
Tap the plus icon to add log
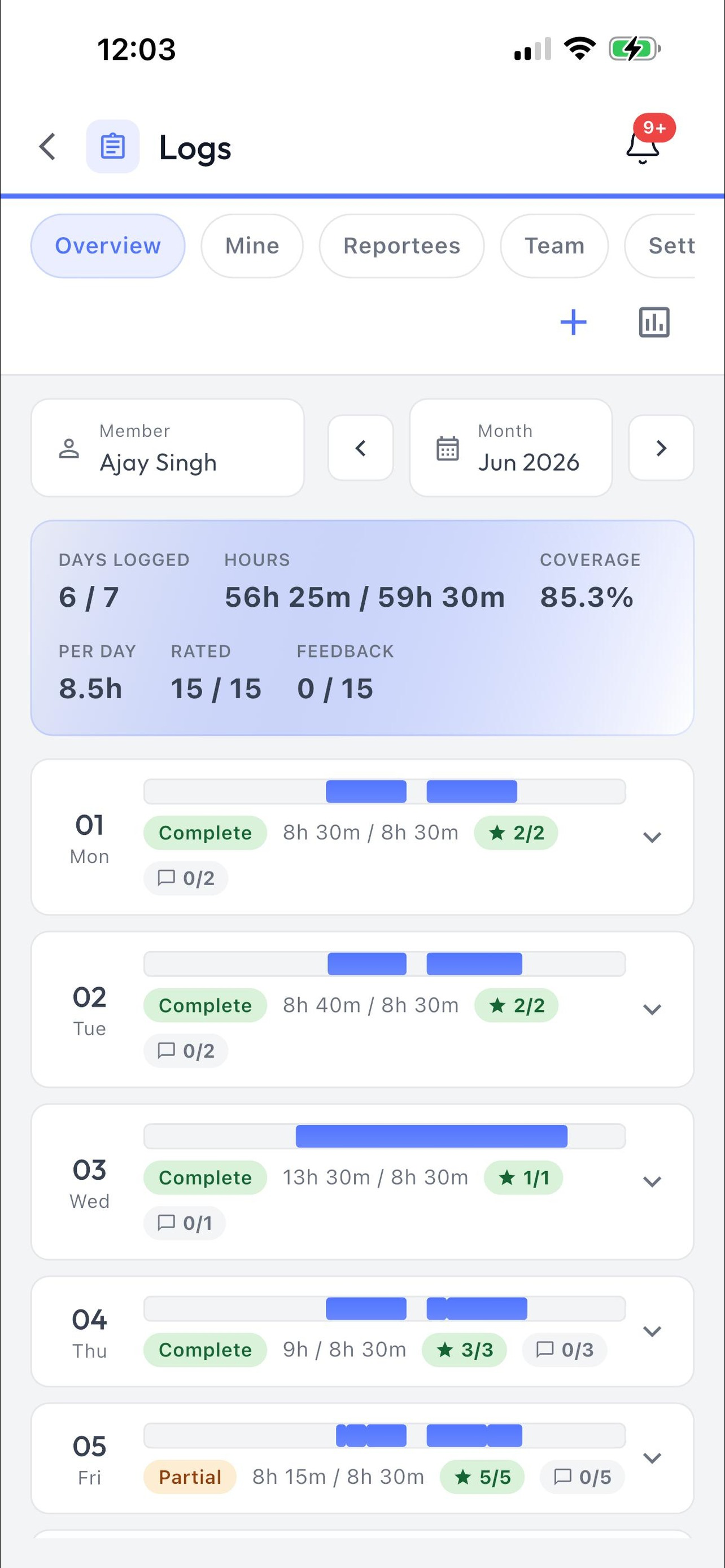click(x=574, y=322)
